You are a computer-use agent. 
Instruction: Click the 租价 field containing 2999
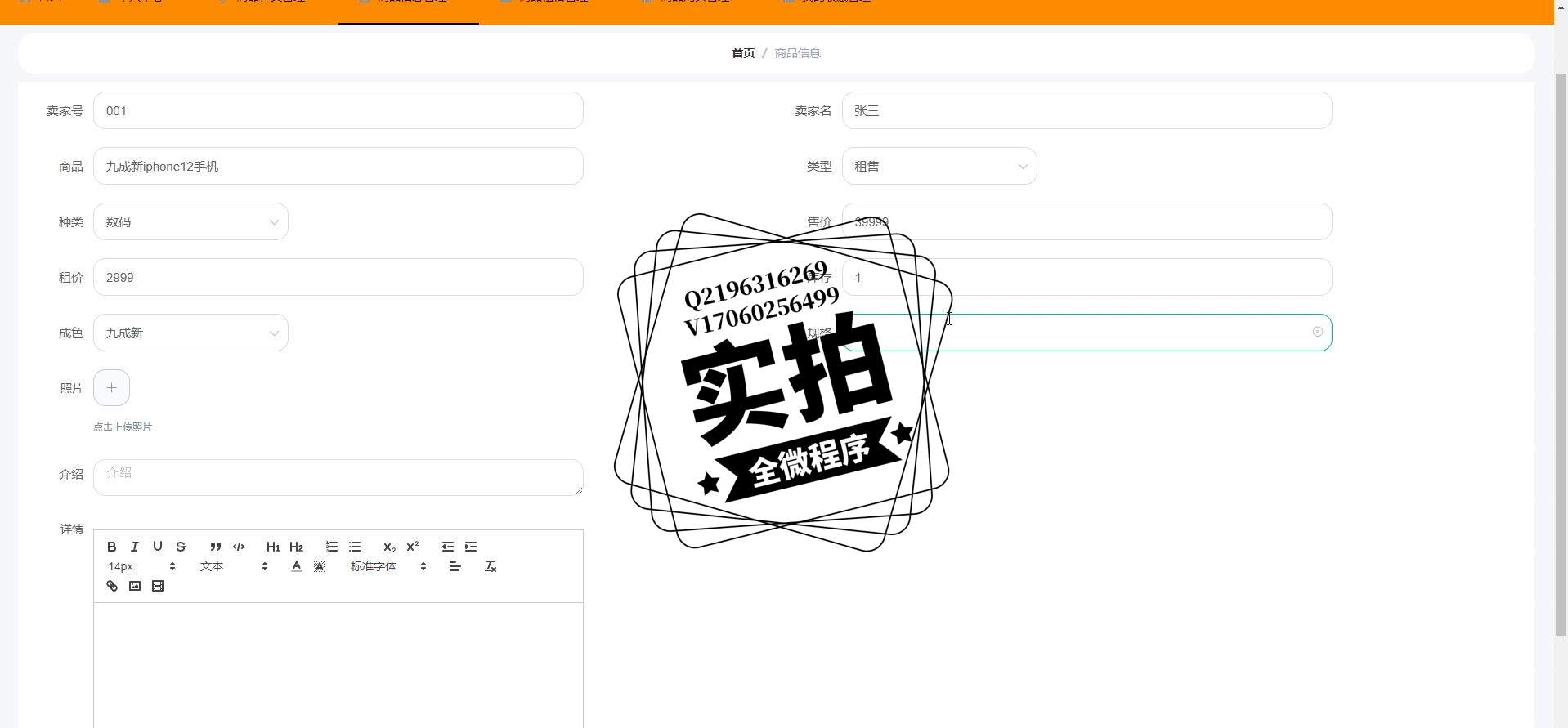pos(338,277)
